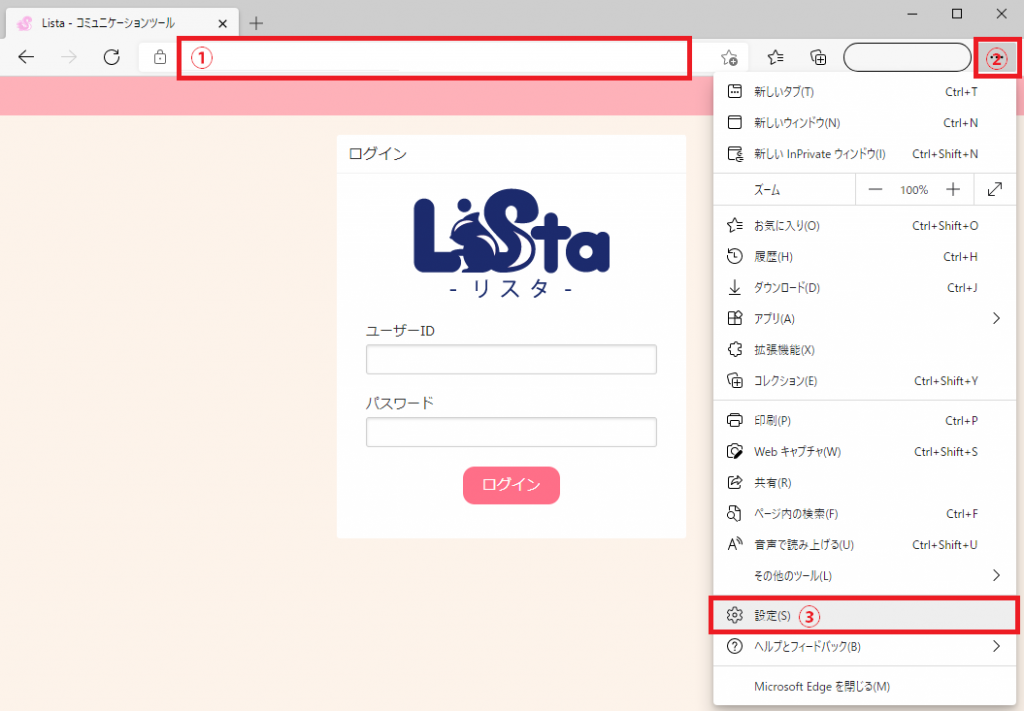Select 音声で読み上げる(U) menu item

point(864,545)
